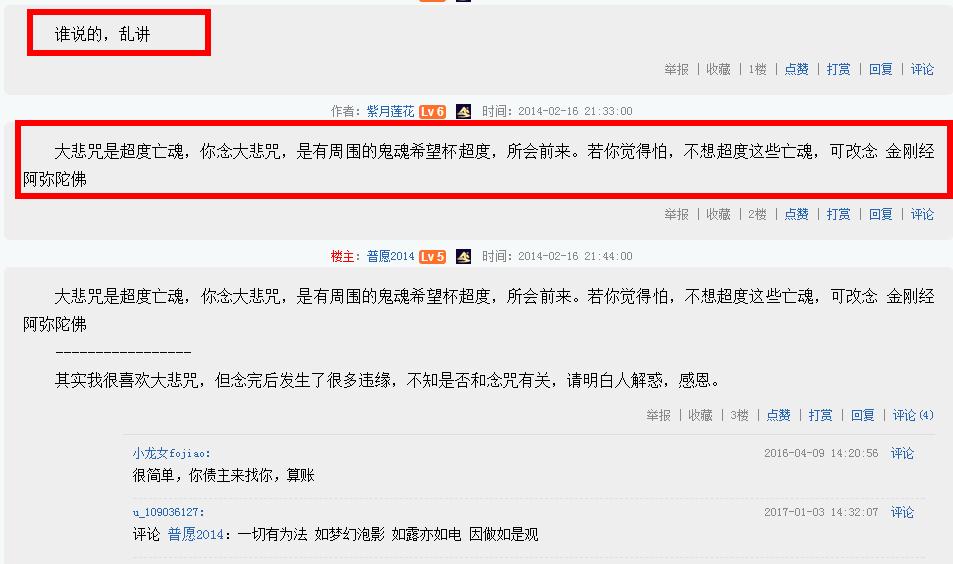Open commenter profile u_109036127

tap(168, 512)
